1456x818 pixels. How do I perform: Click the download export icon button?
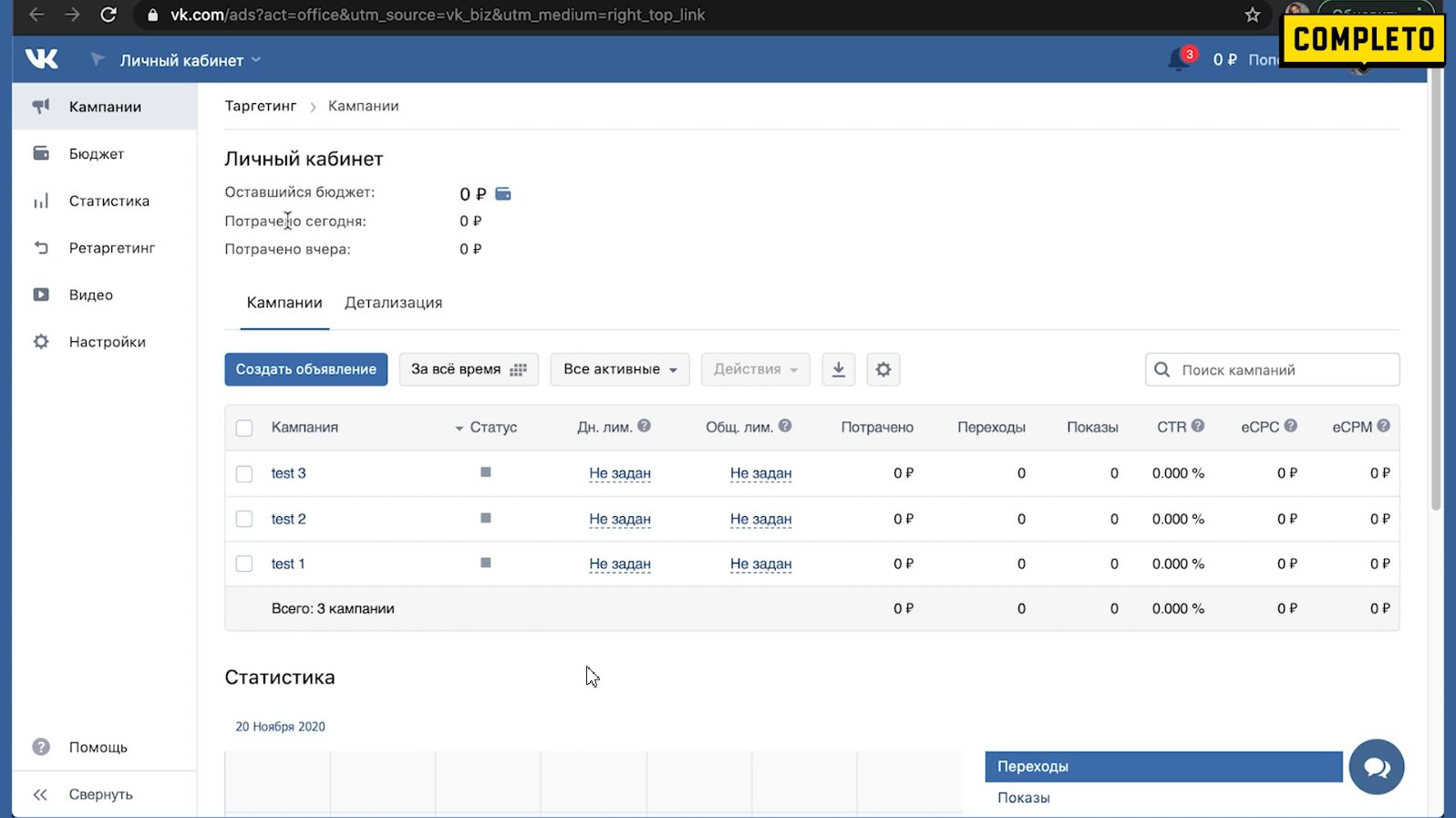839,369
